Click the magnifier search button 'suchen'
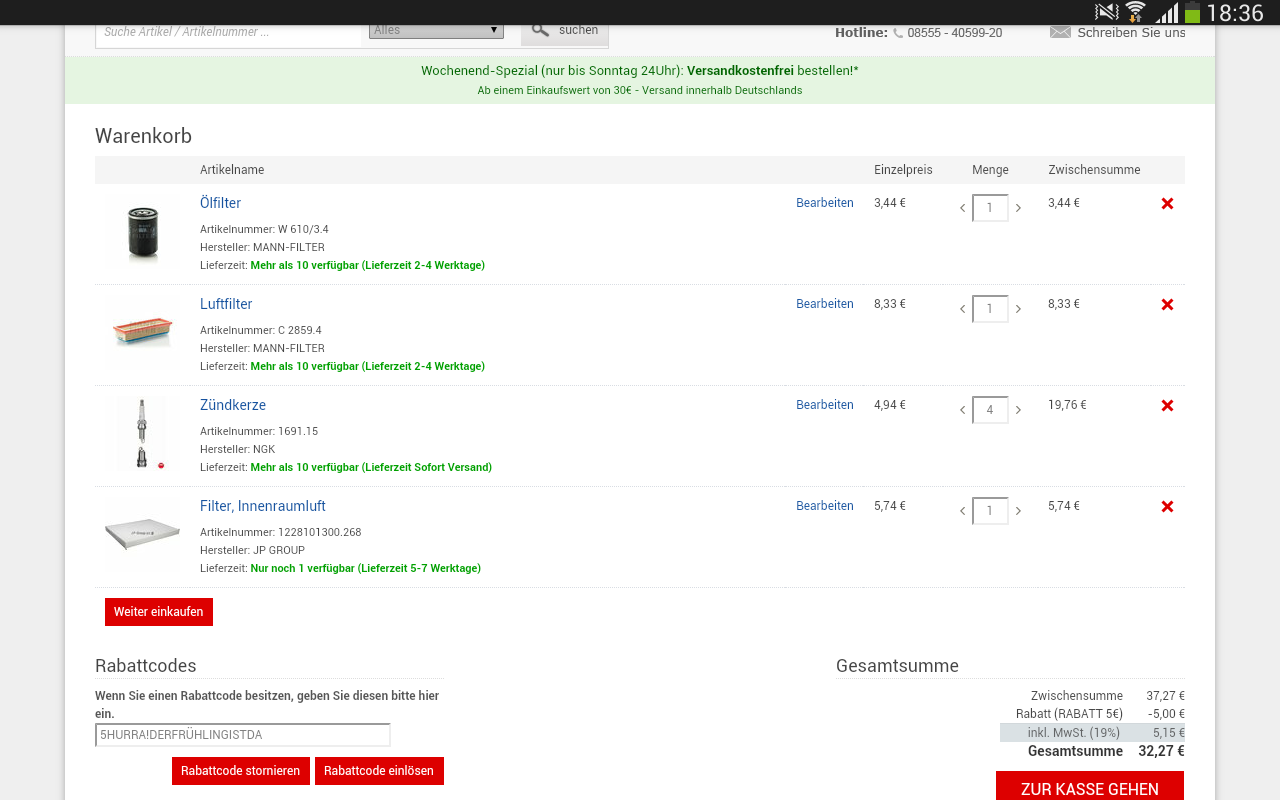 point(565,31)
